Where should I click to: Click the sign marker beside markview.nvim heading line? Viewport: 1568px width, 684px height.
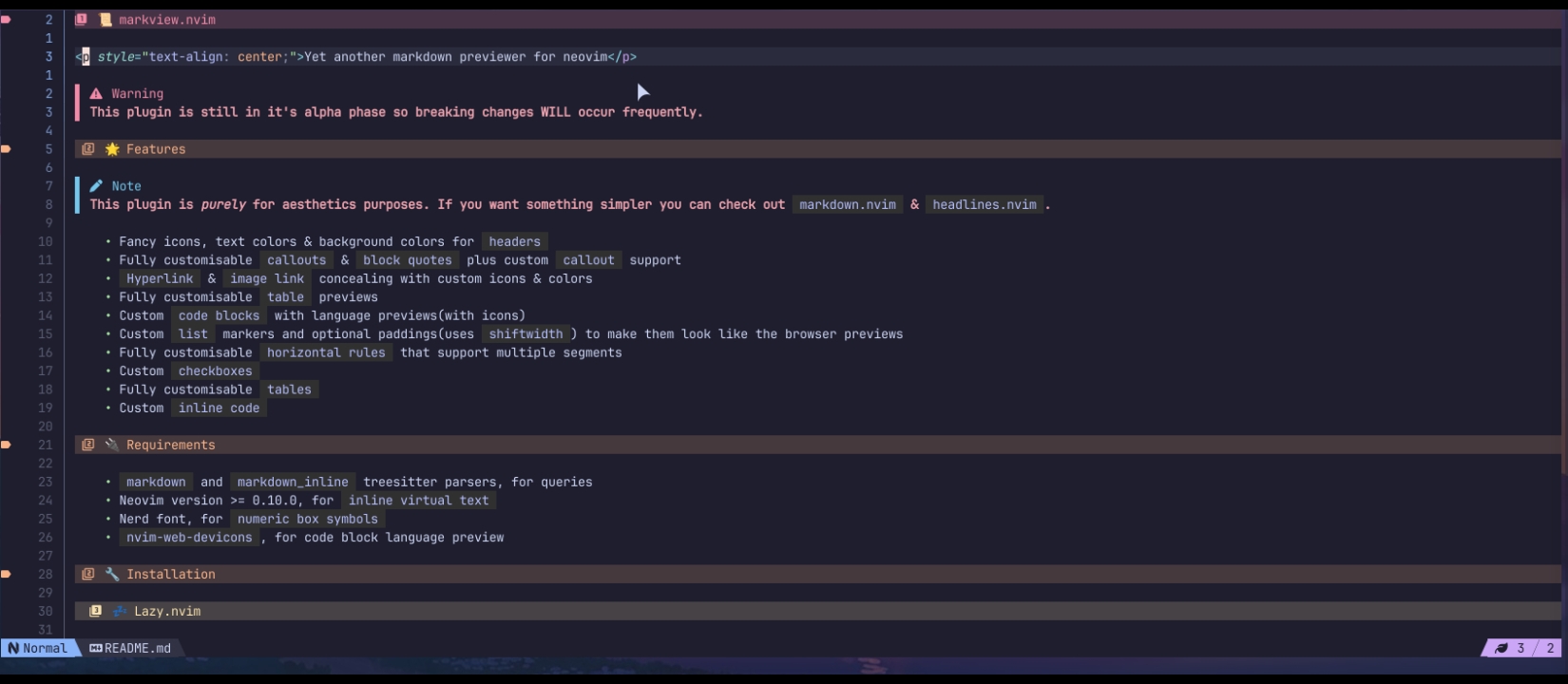pos(6,19)
